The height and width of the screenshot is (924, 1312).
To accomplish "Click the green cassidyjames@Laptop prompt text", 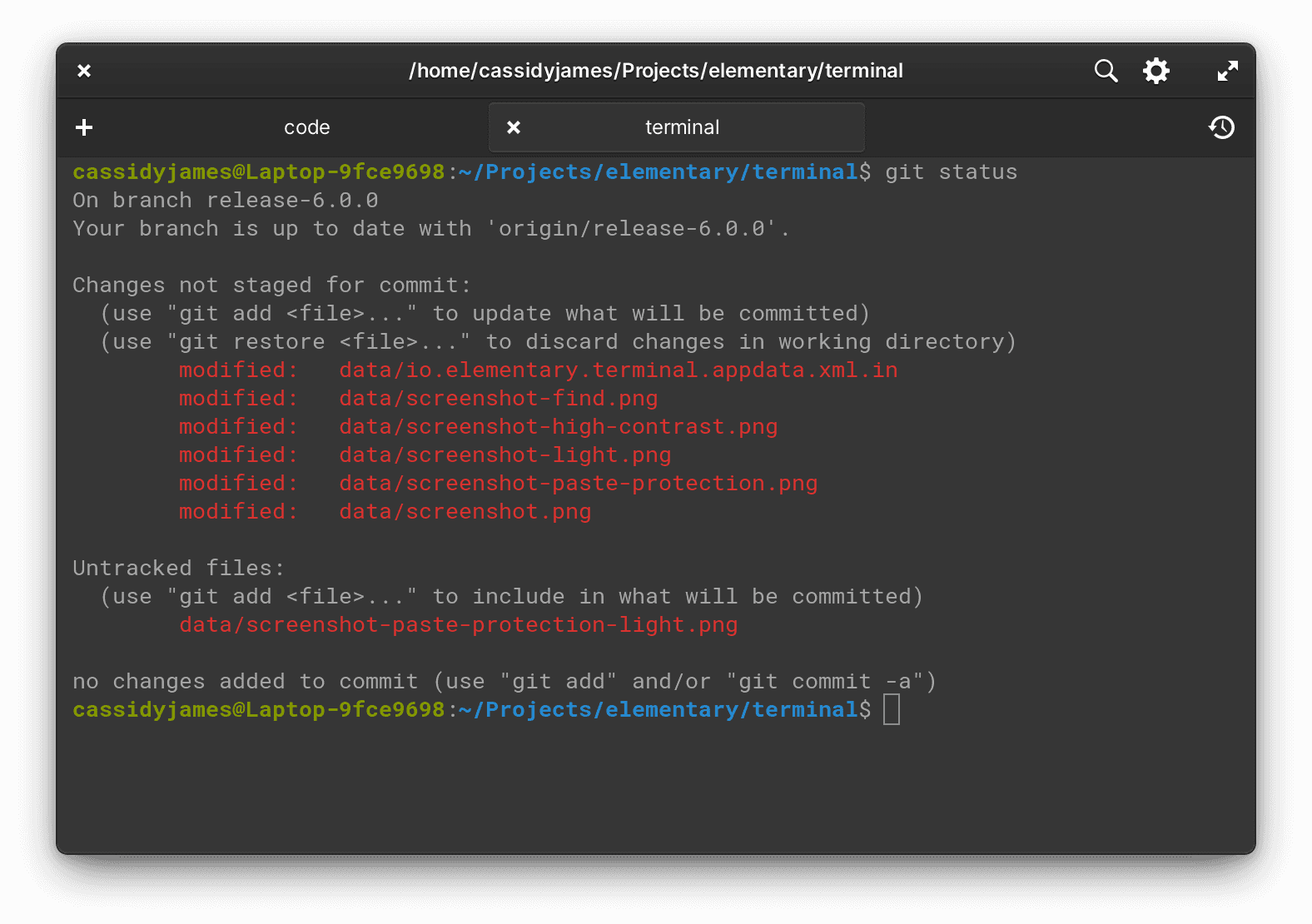I will tap(256, 171).
